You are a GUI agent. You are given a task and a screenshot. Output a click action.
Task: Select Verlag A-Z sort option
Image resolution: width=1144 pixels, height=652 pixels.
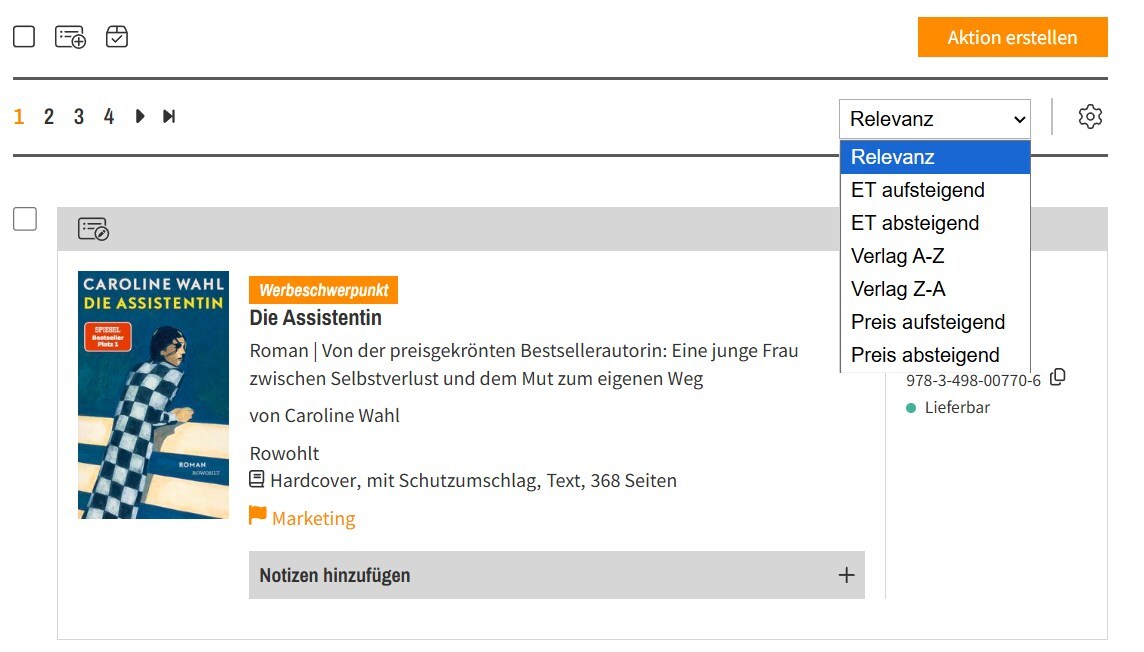[897, 256]
